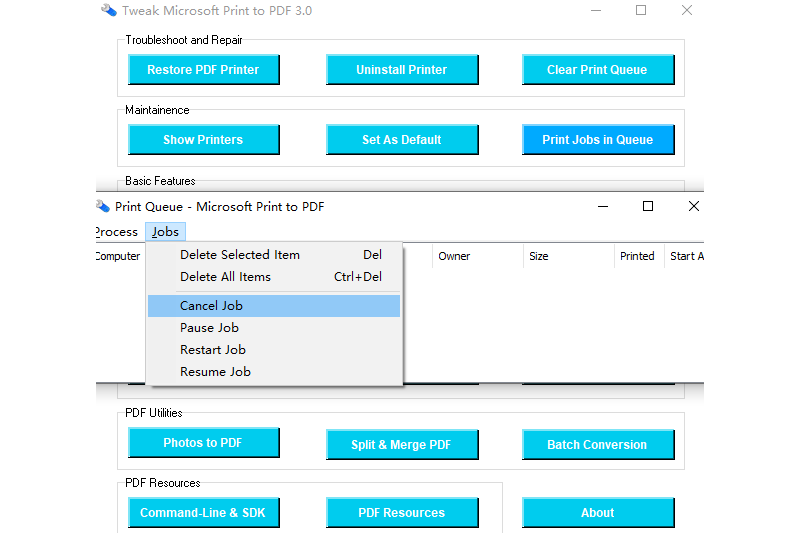Open the Process menu in Print Queue
Image resolution: width=800 pixels, height=533 pixels.
(x=117, y=232)
